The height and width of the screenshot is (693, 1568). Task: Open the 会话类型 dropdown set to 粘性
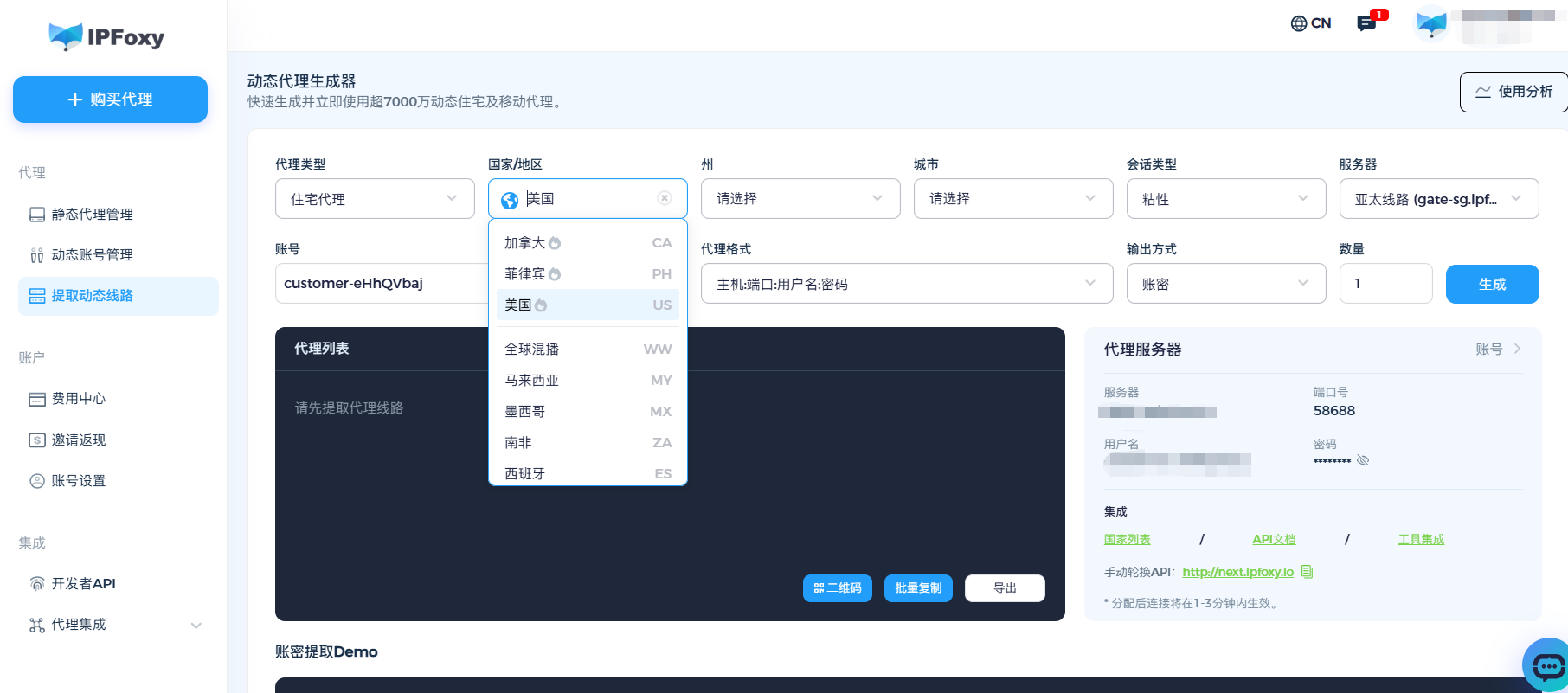tap(1226, 199)
